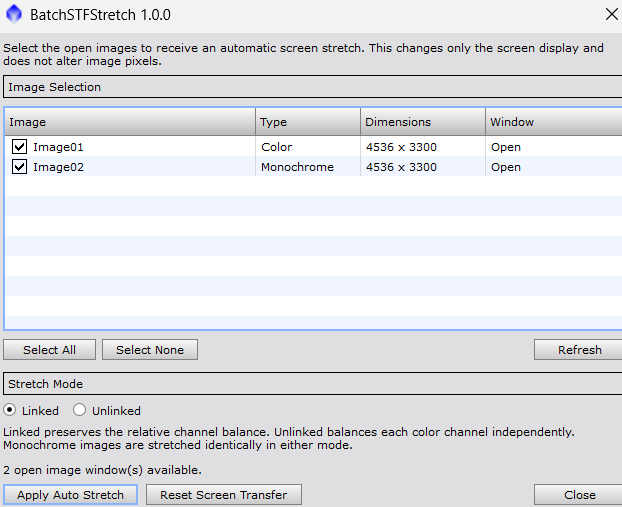622x507 pixels.
Task: Click the '2 open image window(s) available' status text
Action: (102, 470)
